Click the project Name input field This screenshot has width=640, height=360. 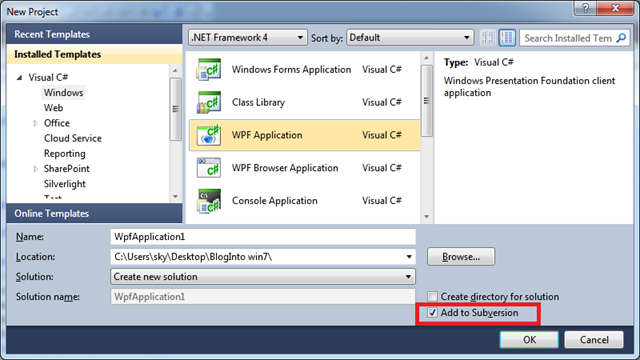263,237
